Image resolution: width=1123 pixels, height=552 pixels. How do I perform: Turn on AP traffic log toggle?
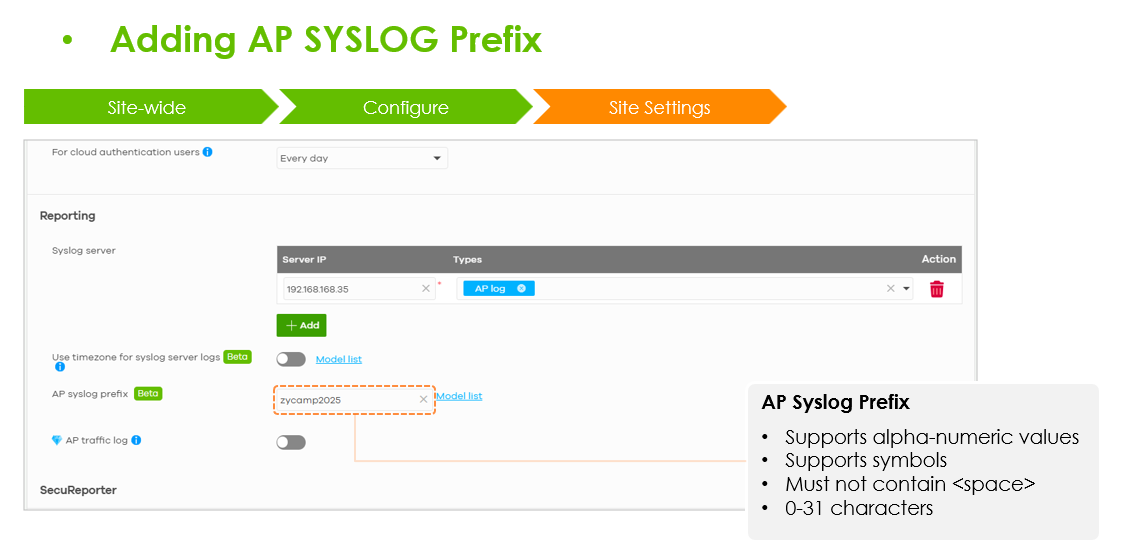[291, 442]
